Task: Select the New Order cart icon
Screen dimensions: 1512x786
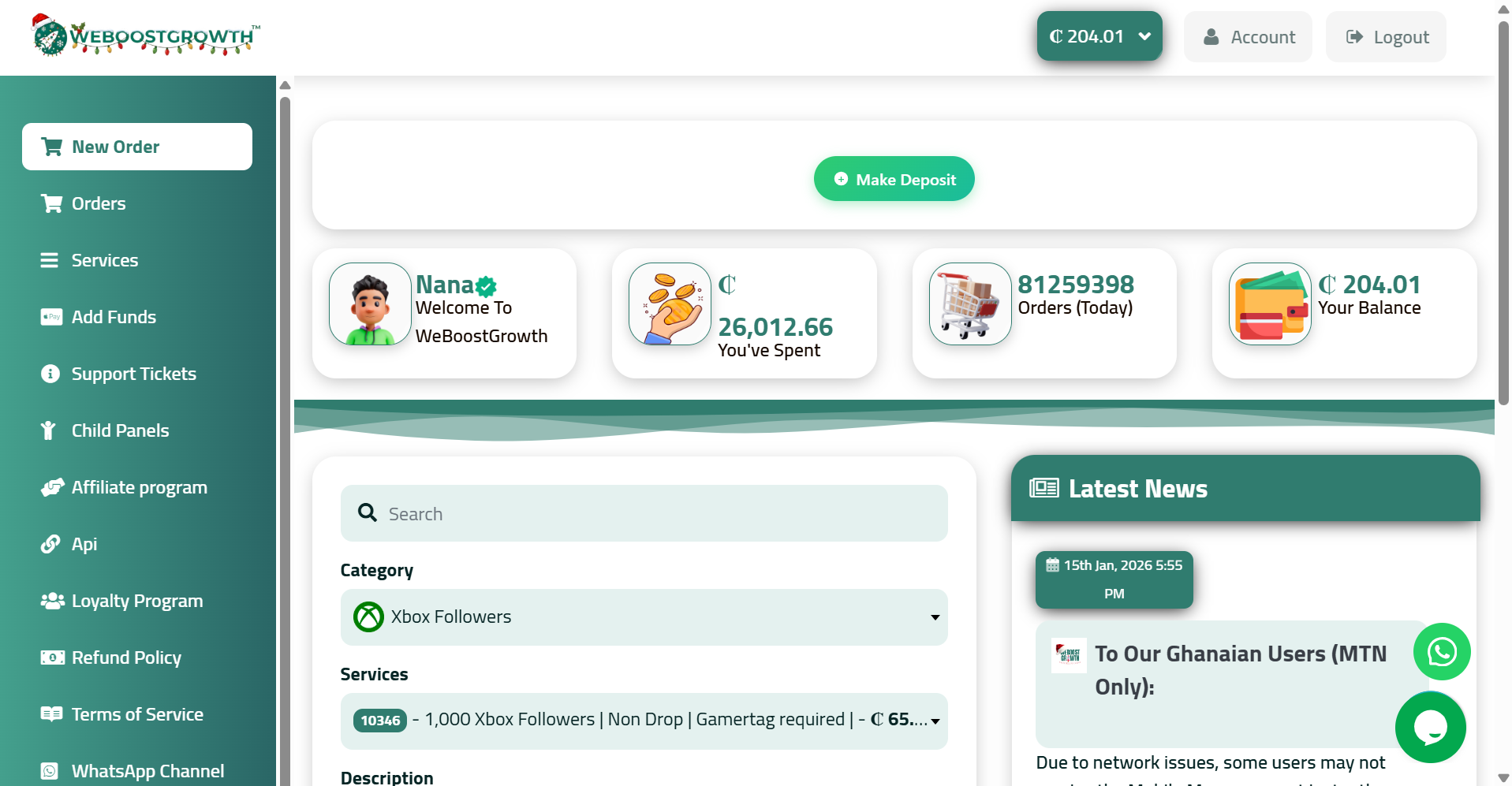Action: click(x=51, y=146)
